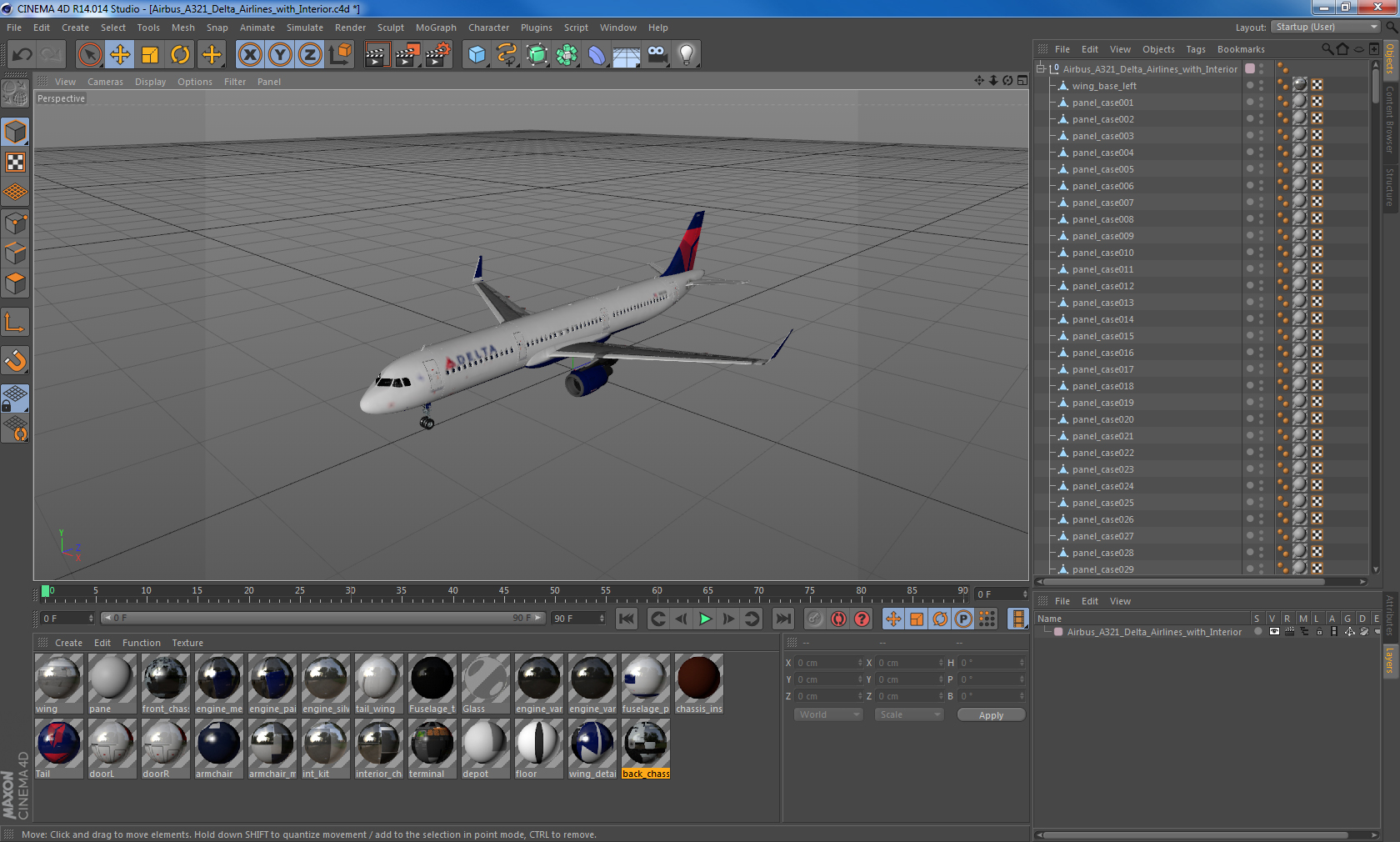The height and width of the screenshot is (842, 1400).
Task: Open the spline pen tool
Action: (507, 55)
